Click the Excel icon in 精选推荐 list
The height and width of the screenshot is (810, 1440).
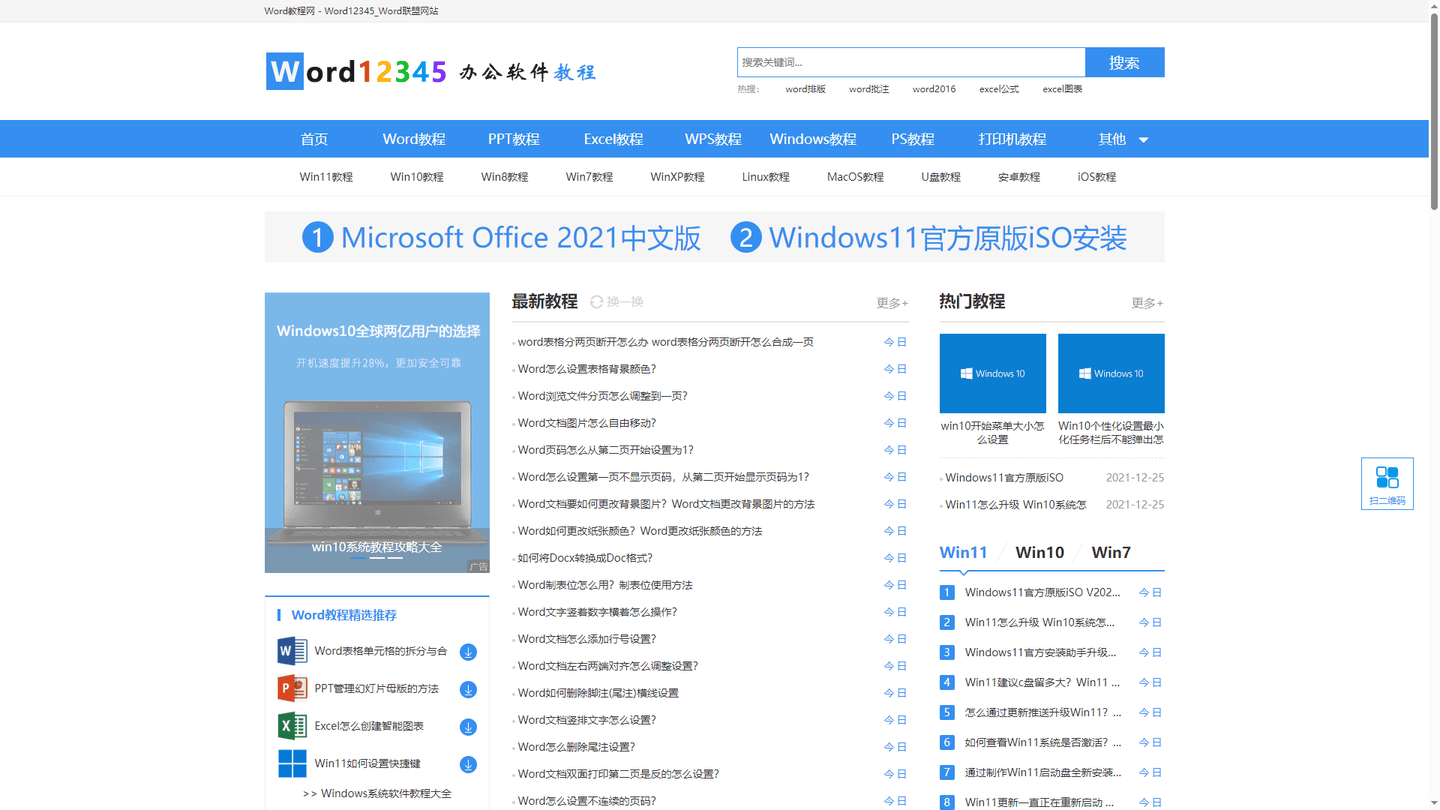292,726
